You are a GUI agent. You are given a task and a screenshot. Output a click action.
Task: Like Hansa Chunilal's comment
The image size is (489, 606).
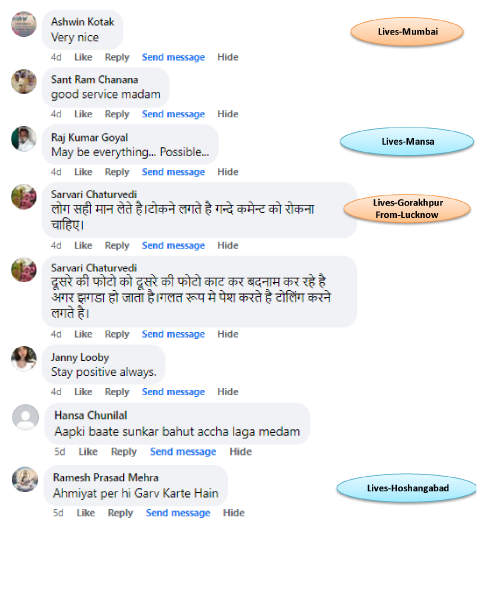coord(88,451)
